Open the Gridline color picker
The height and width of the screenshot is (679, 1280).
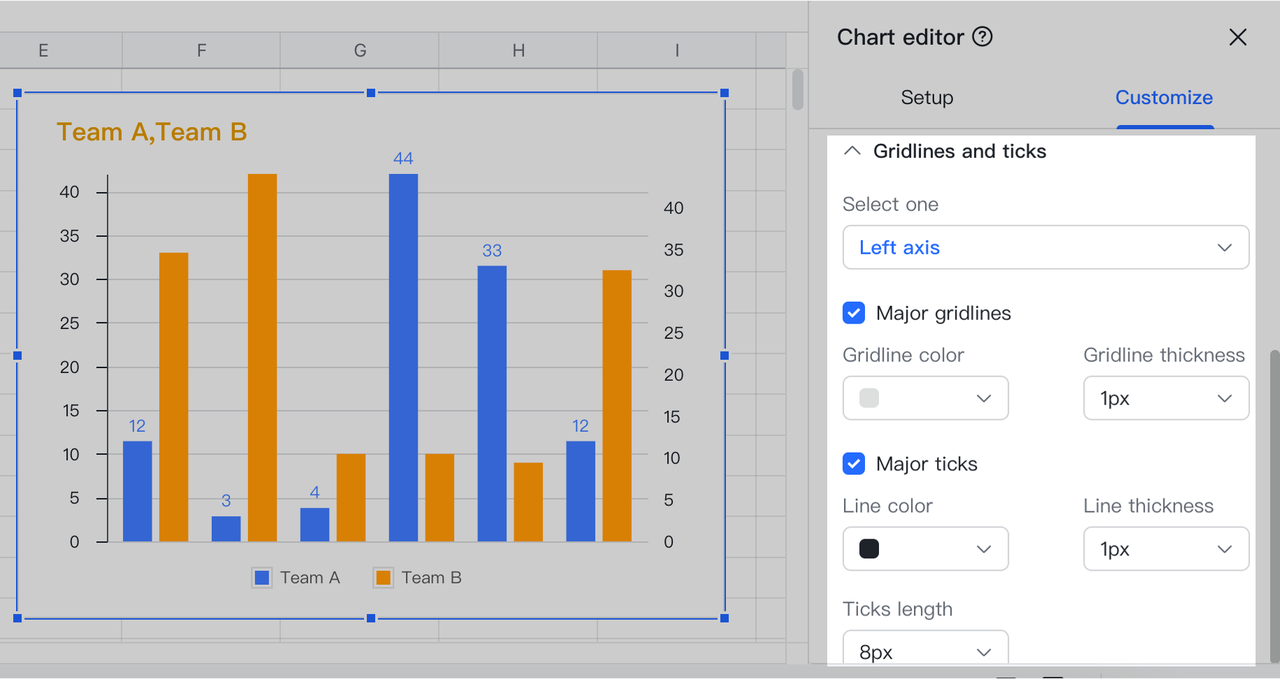click(x=925, y=397)
